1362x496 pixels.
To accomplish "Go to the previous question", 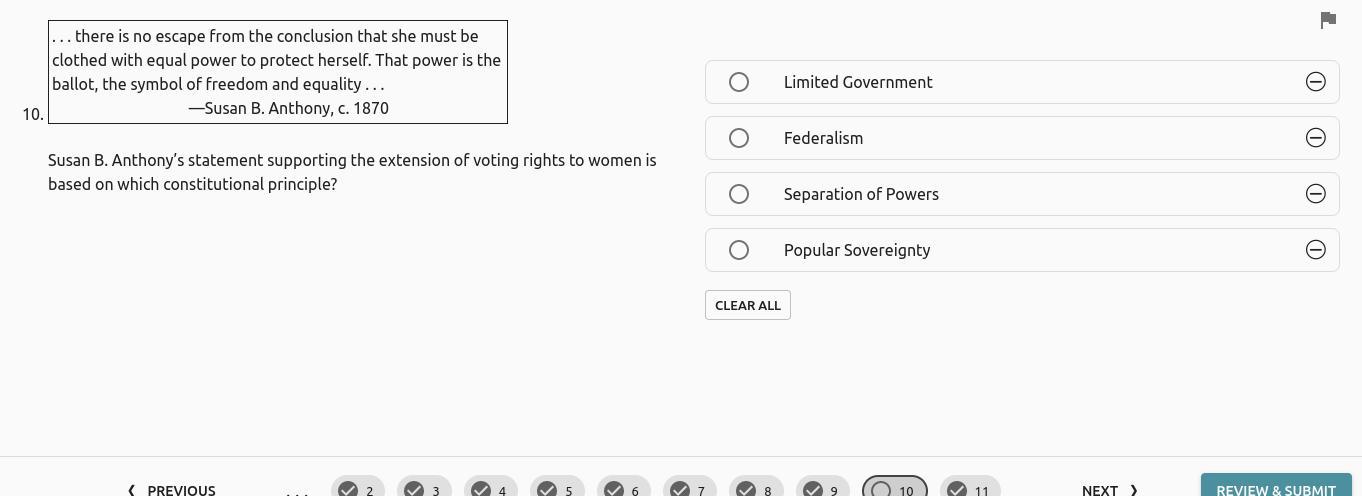I will [172, 489].
